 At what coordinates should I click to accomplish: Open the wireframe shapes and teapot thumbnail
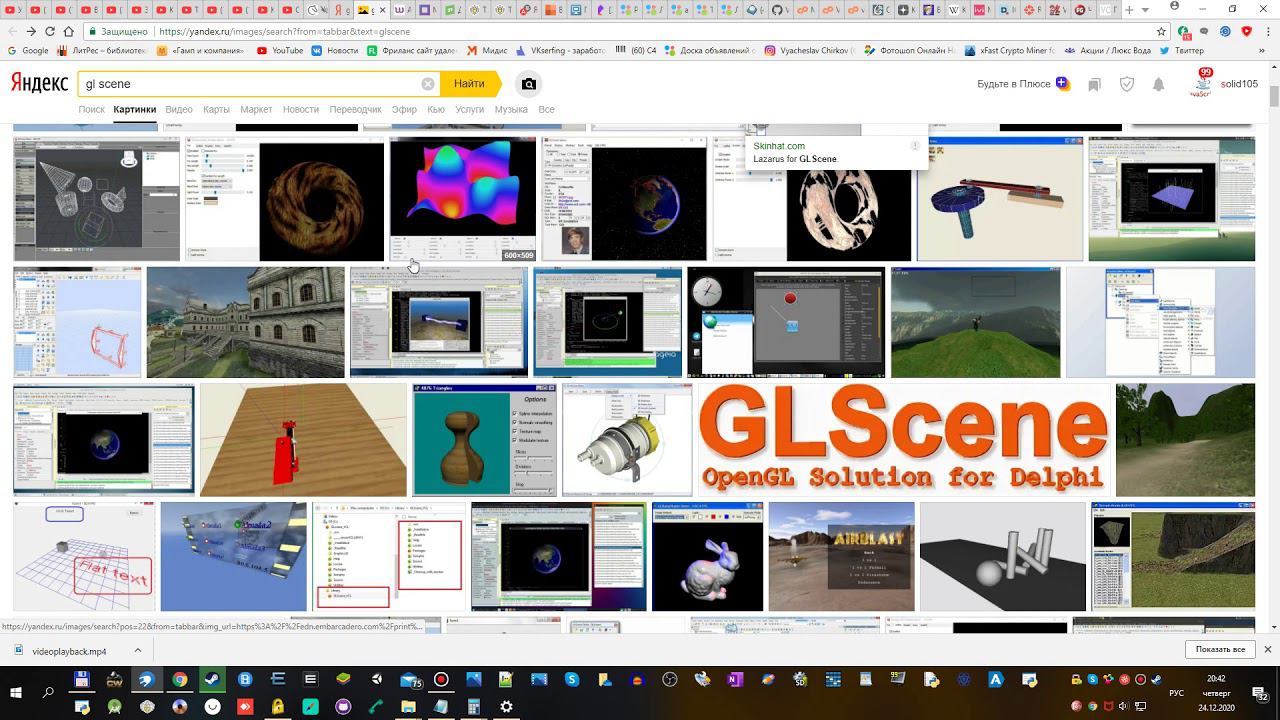[x=96, y=199]
